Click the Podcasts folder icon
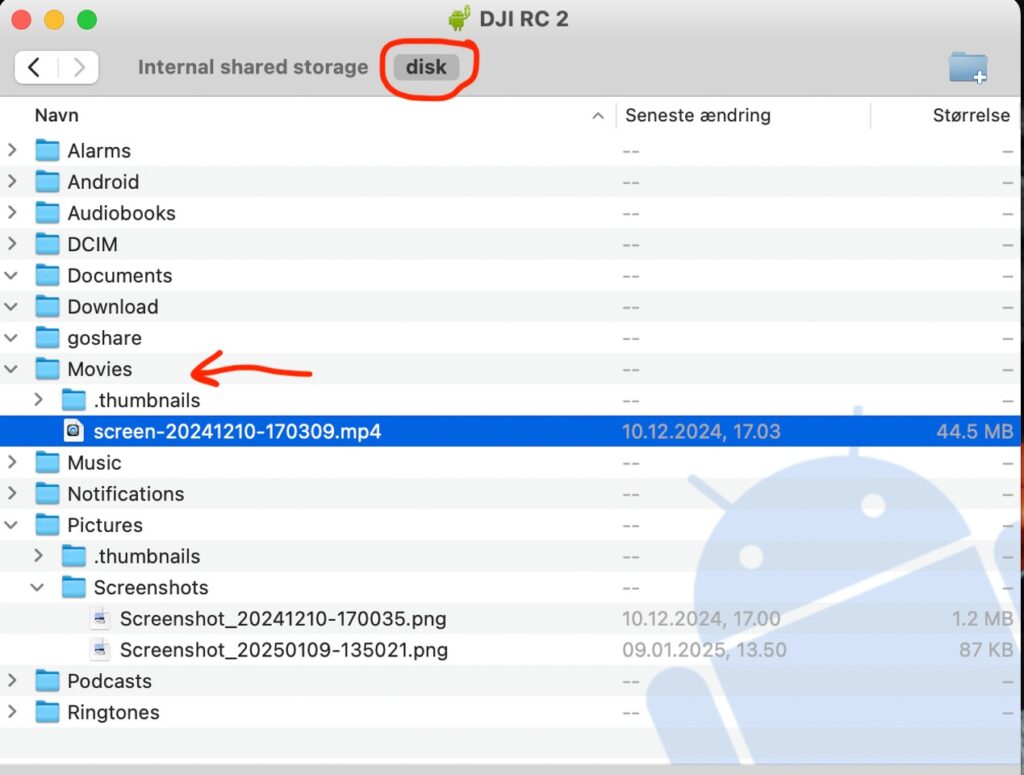 pos(47,681)
